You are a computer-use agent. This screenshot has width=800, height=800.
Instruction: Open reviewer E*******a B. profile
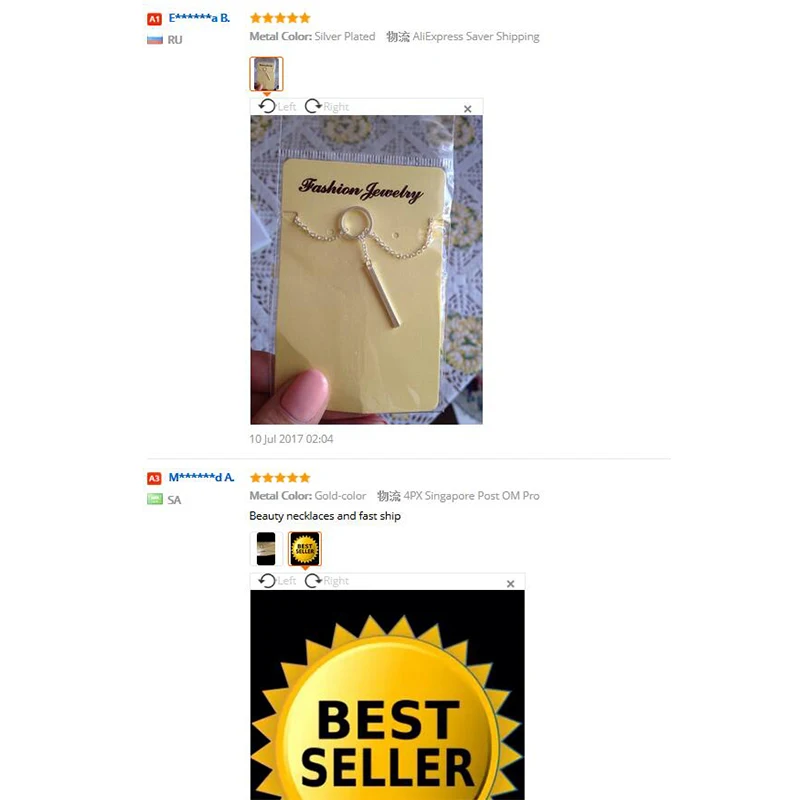[199, 18]
